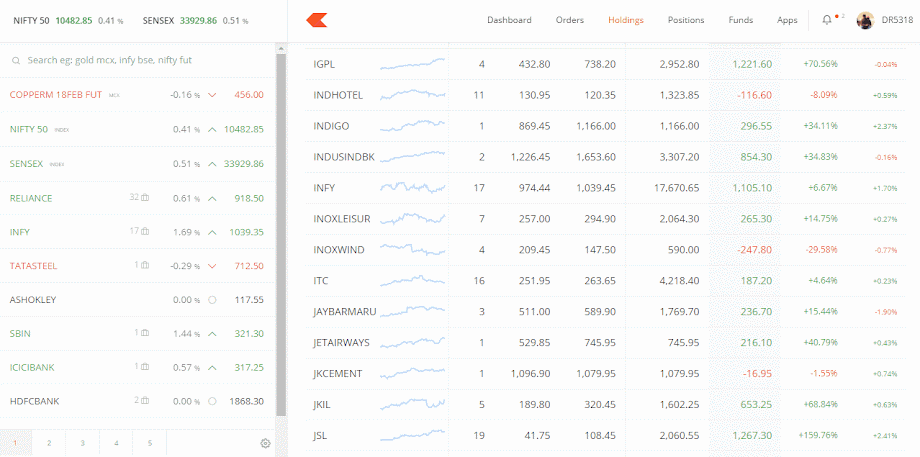Click INFY current value 17,670.65
The height and width of the screenshot is (457, 920).
pos(675,188)
